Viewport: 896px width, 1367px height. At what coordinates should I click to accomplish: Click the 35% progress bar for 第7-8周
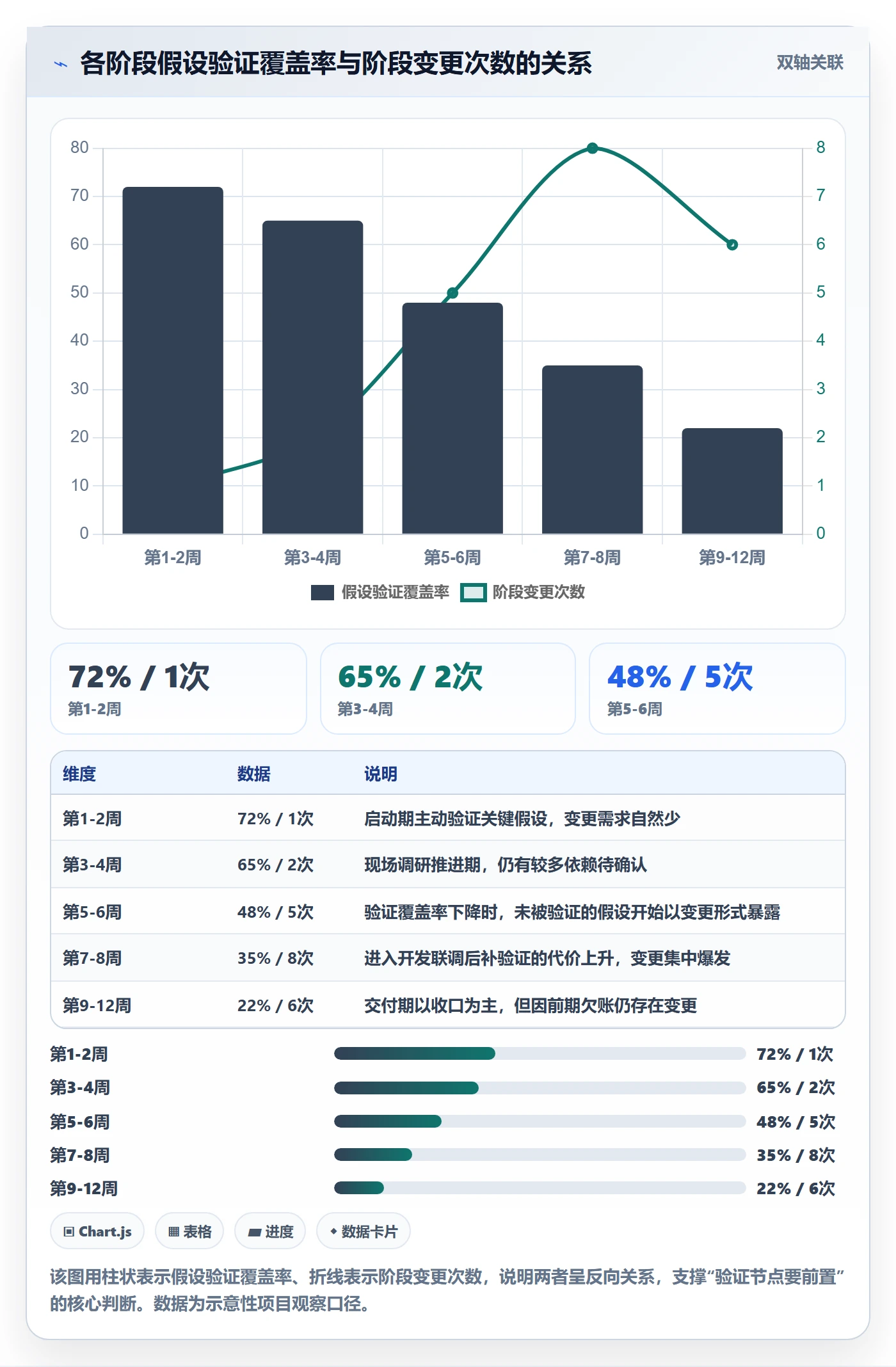(x=540, y=1155)
